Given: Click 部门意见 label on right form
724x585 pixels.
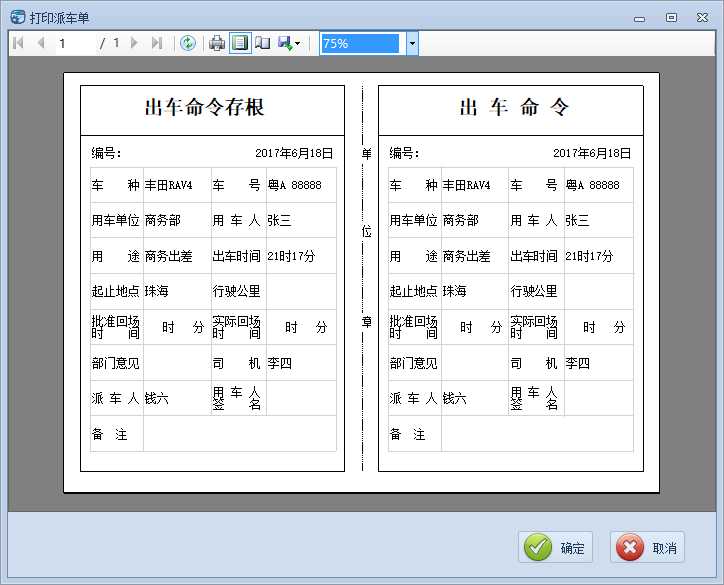Looking at the screenshot, I should pyautogui.click(x=413, y=363).
